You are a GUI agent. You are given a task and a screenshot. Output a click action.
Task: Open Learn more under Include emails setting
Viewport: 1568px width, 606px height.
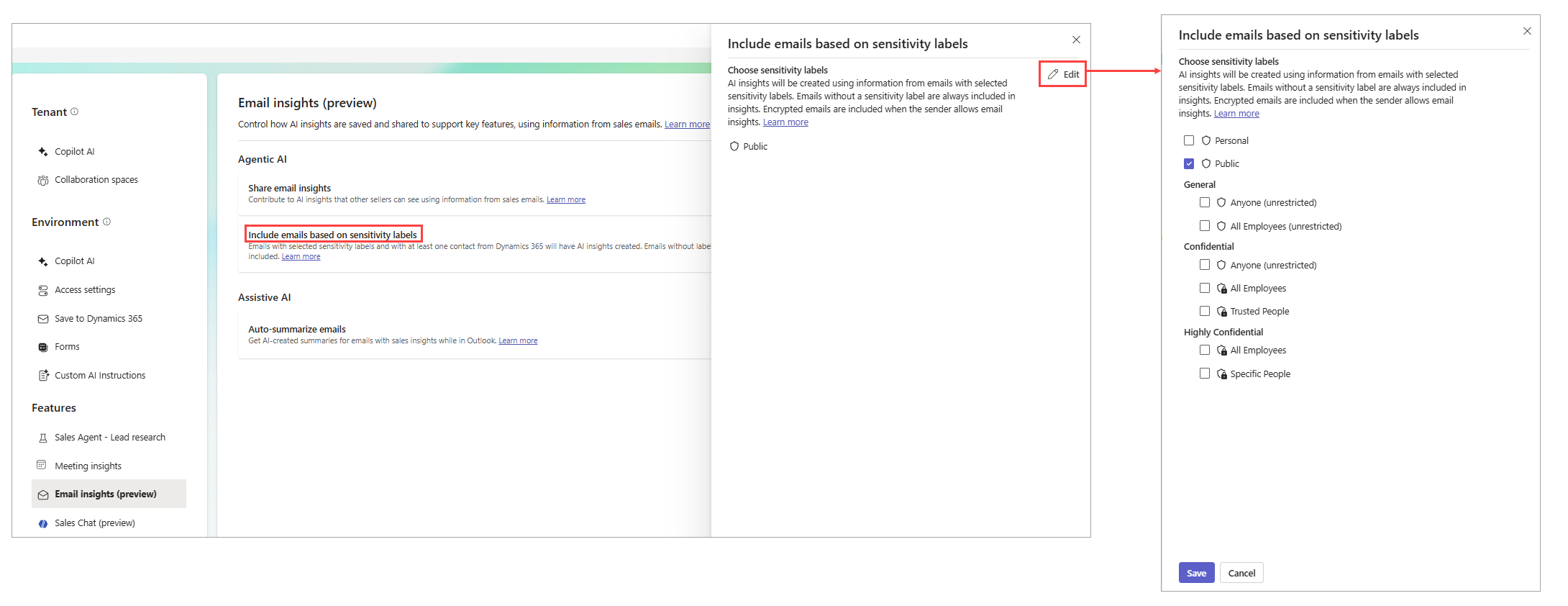301,257
